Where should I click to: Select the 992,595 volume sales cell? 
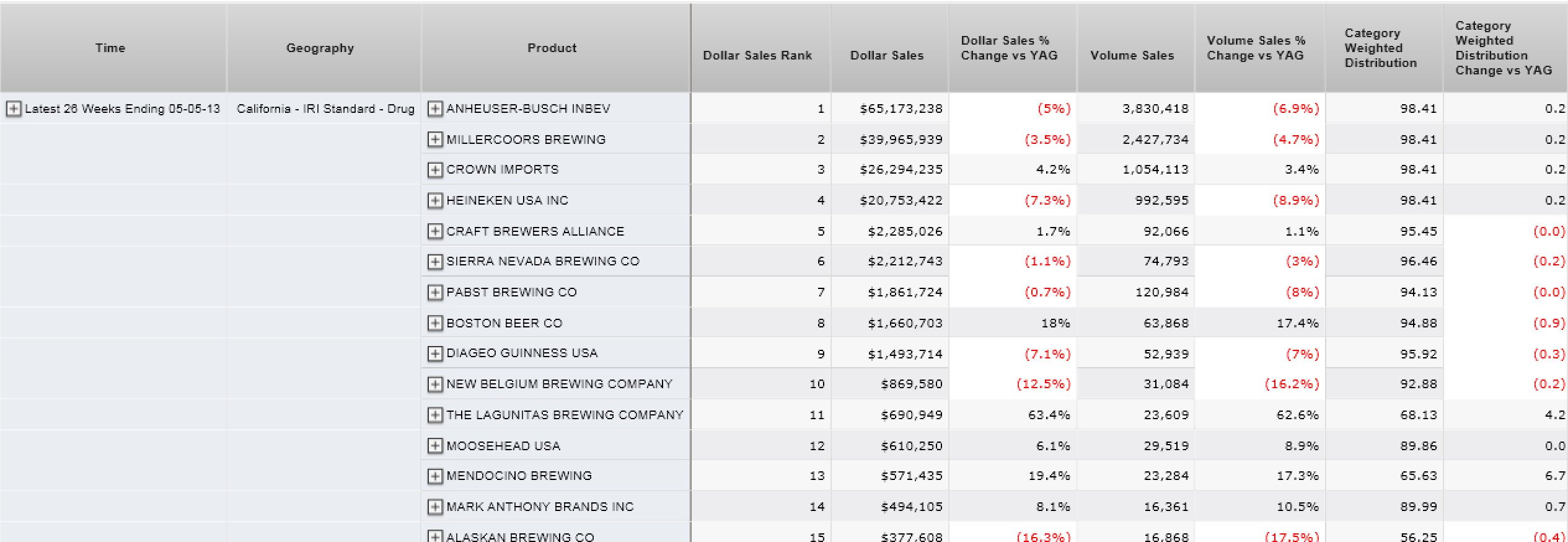1136,200
